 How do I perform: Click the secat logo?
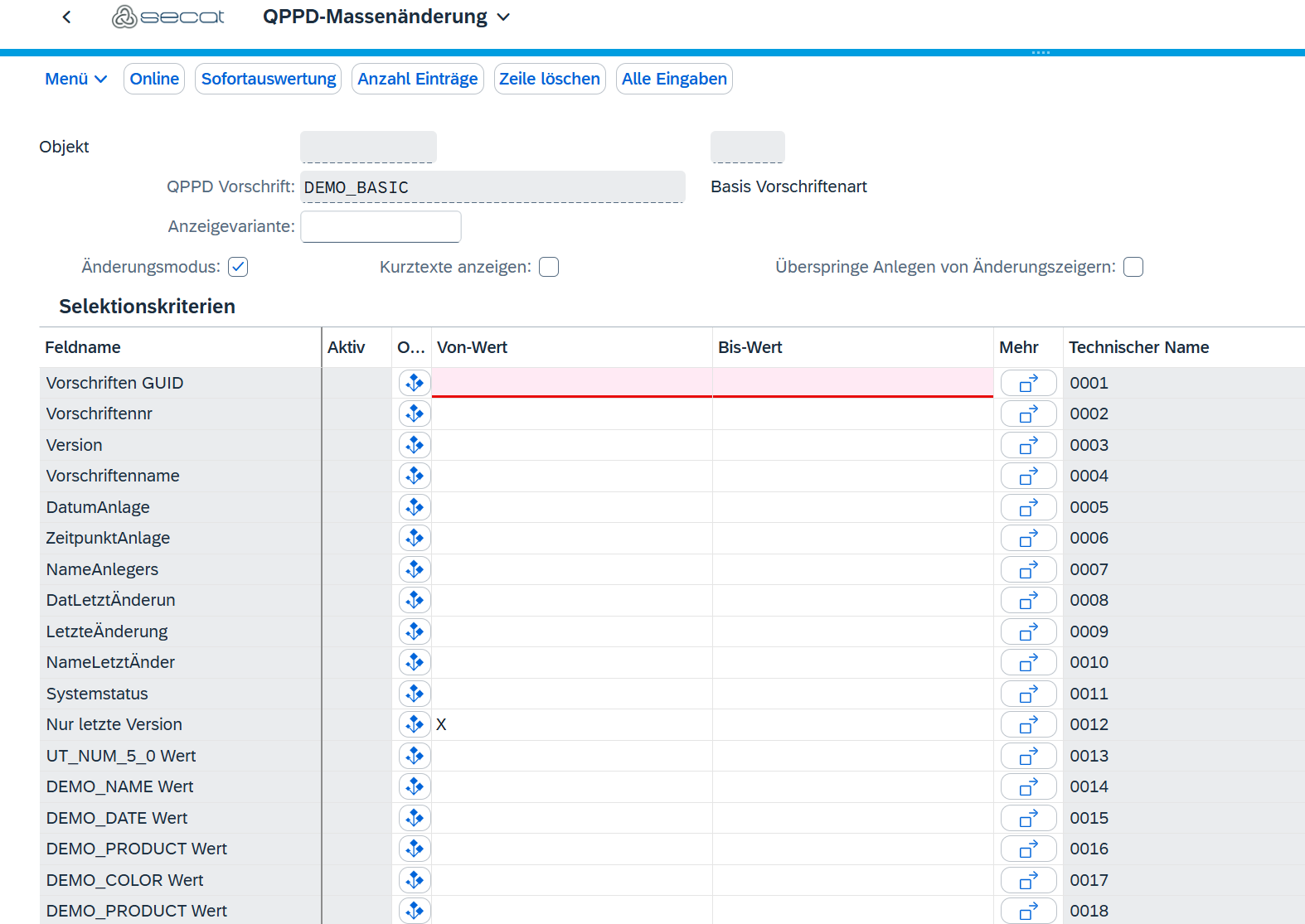tap(168, 17)
